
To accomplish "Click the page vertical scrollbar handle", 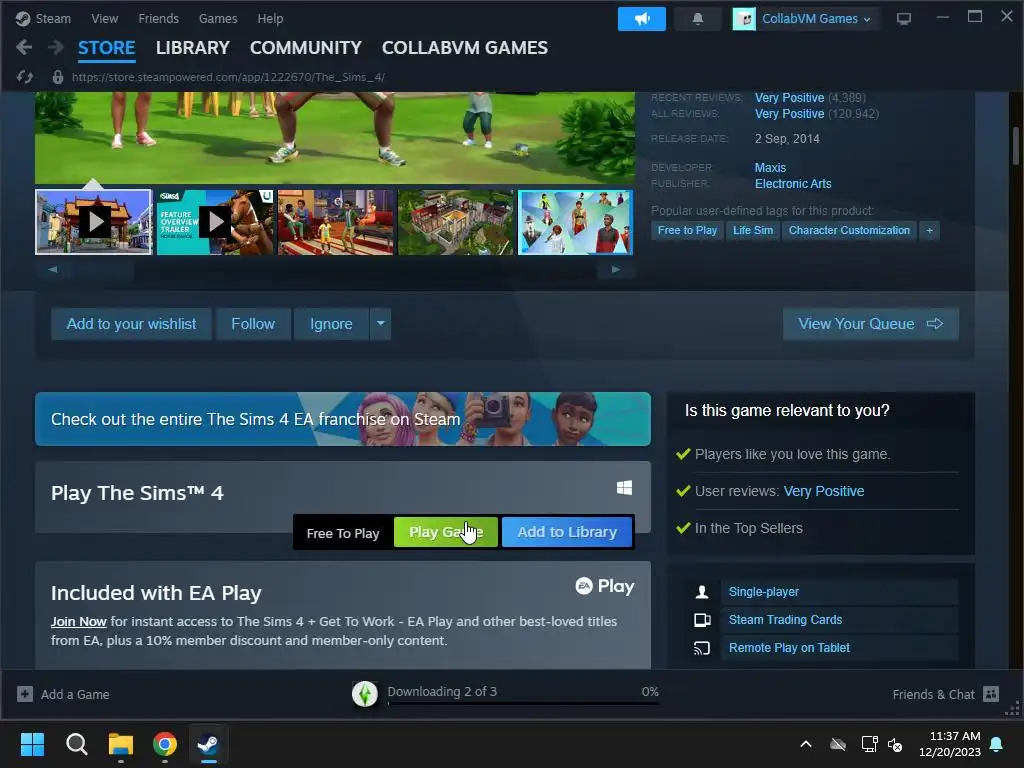I will (x=1016, y=146).
